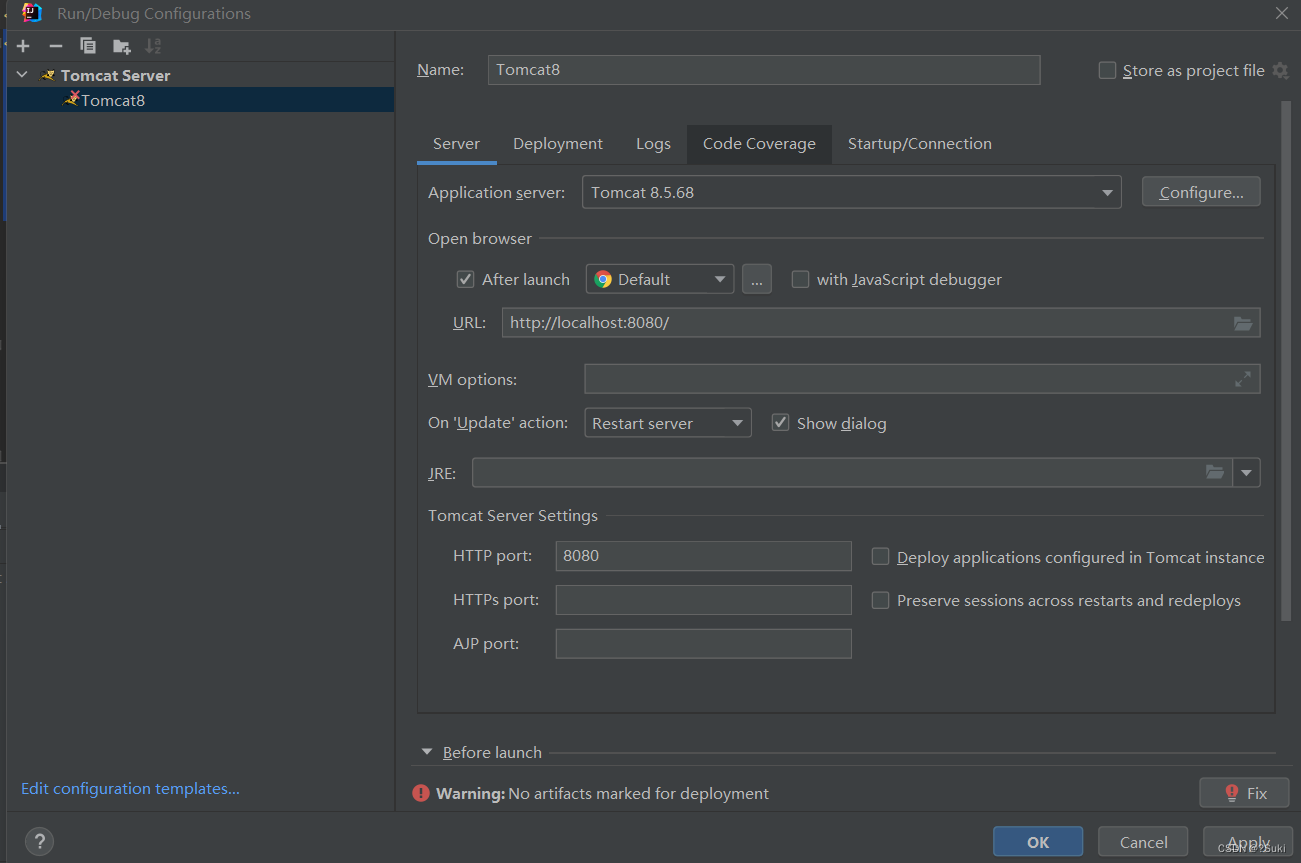
Task: Open the Startup/Connection tab
Action: [x=920, y=144]
